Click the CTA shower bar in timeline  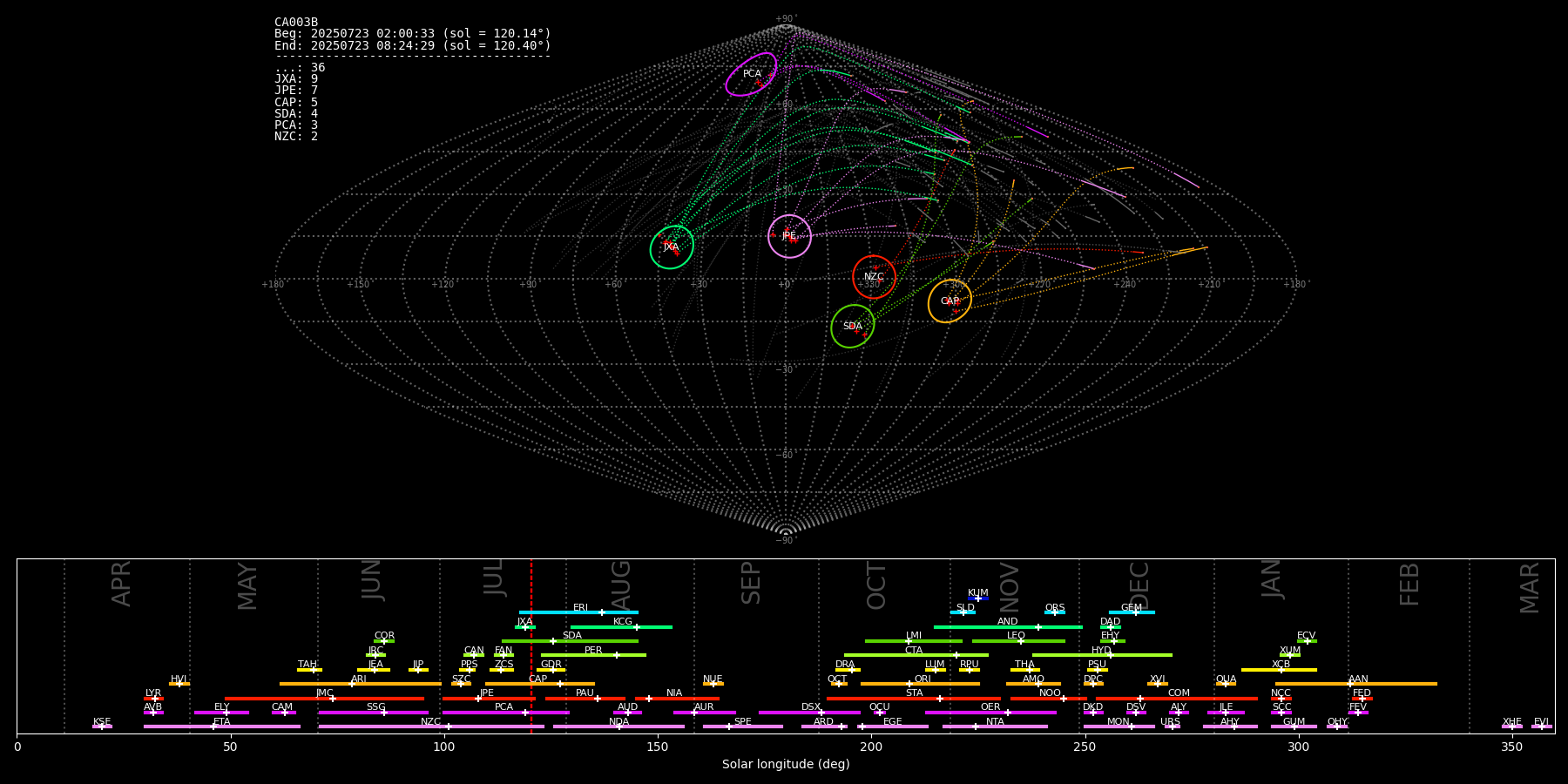point(916,655)
